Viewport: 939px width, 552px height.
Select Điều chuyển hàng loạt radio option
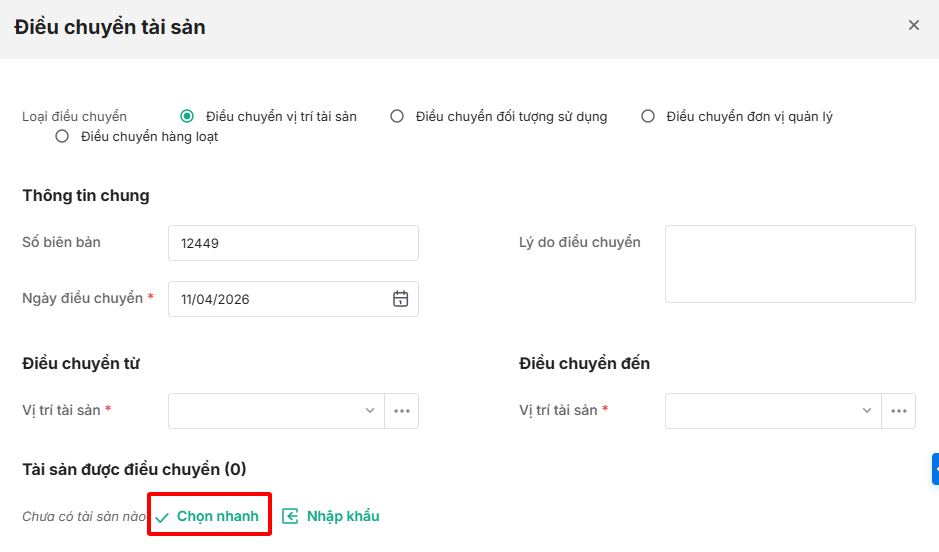[x=62, y=136]
